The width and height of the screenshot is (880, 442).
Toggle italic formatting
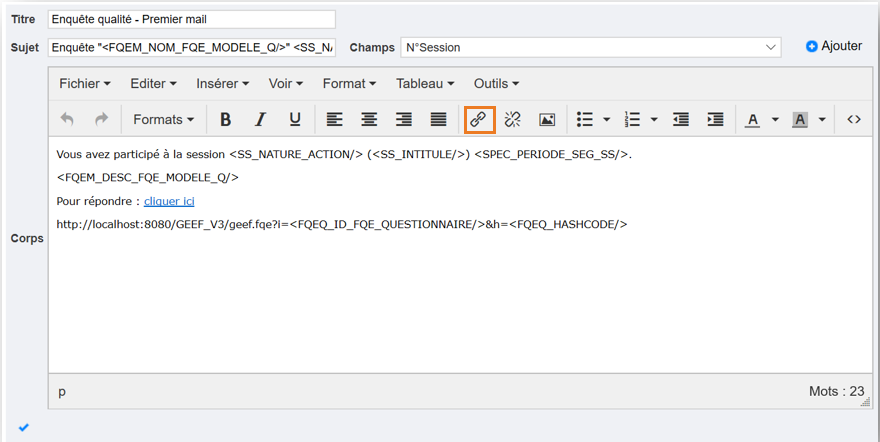click(260, 119)
